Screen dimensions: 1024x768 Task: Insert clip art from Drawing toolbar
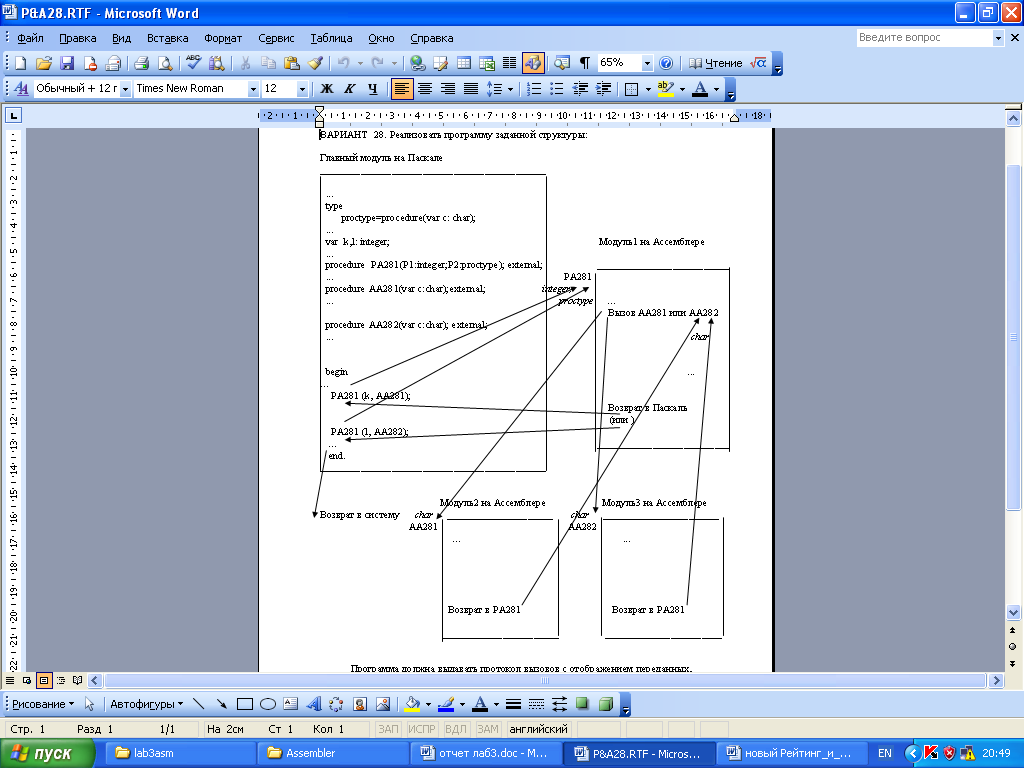coord(360,704)
